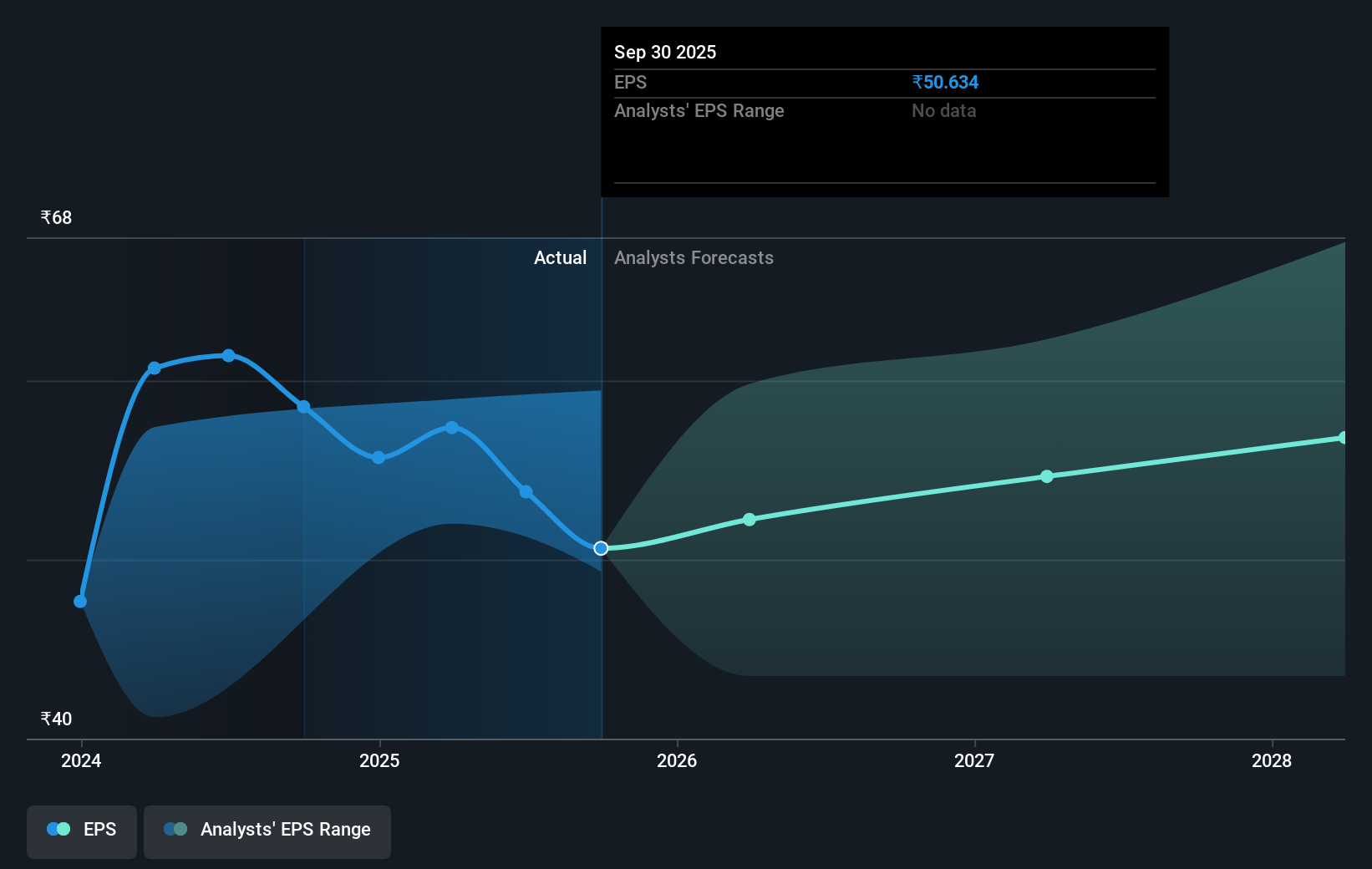Click the 2026 forecast data point
Image resolution: width=1372 pixels, height=869 pixels.
pyautogui.click(x=750, y=519)
